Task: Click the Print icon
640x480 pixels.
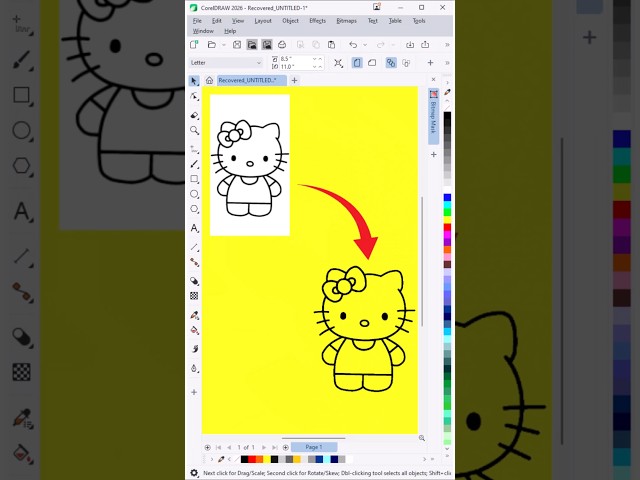Action: coord(282,44)
